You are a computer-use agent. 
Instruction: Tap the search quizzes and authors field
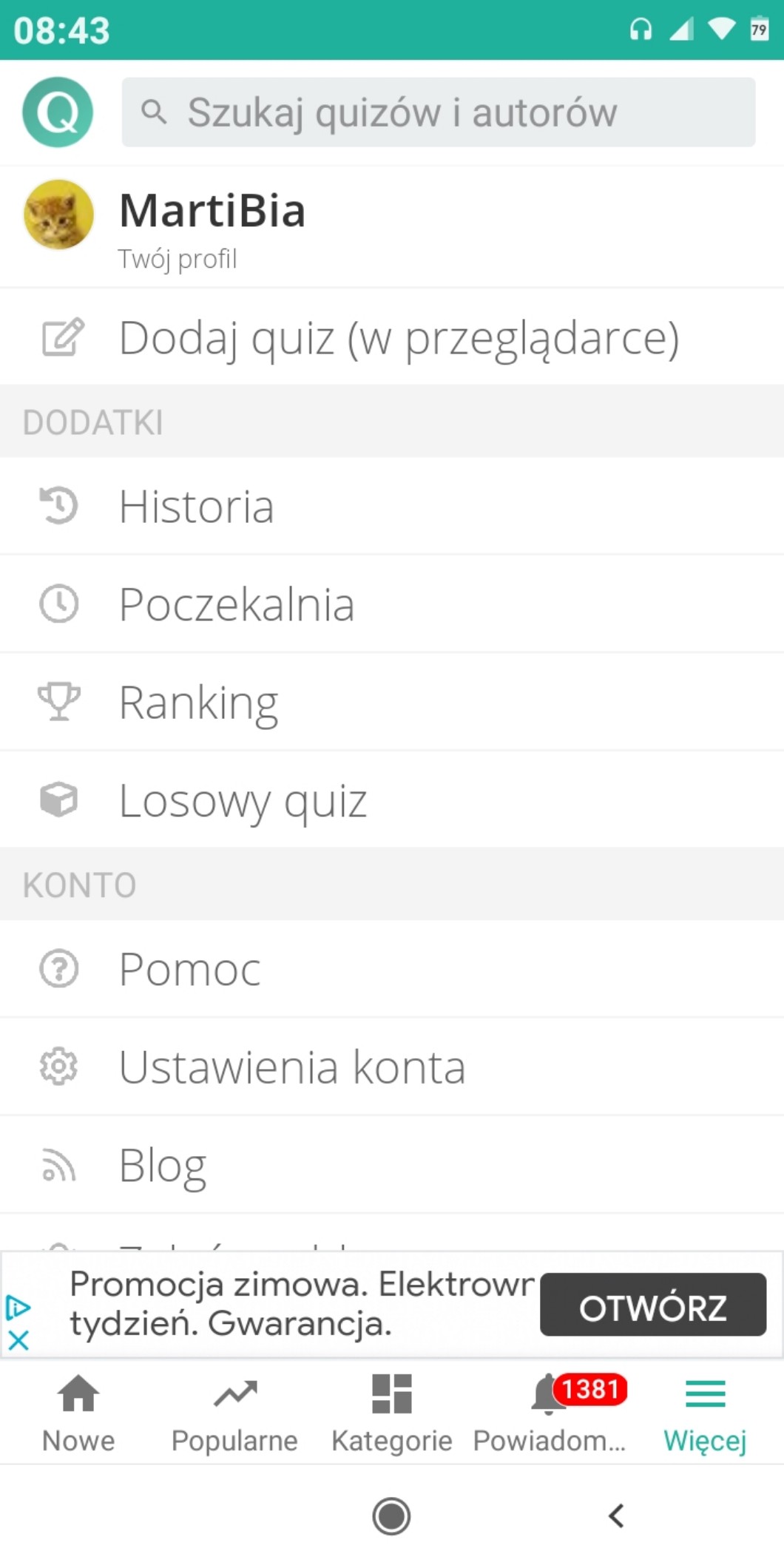click(438, 112)
